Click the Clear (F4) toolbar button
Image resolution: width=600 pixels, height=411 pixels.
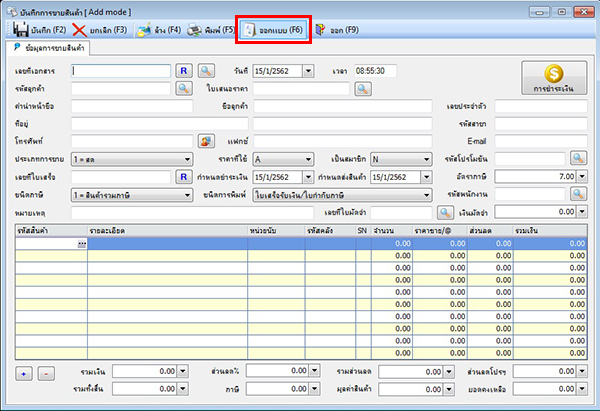[x=159, y=30]
